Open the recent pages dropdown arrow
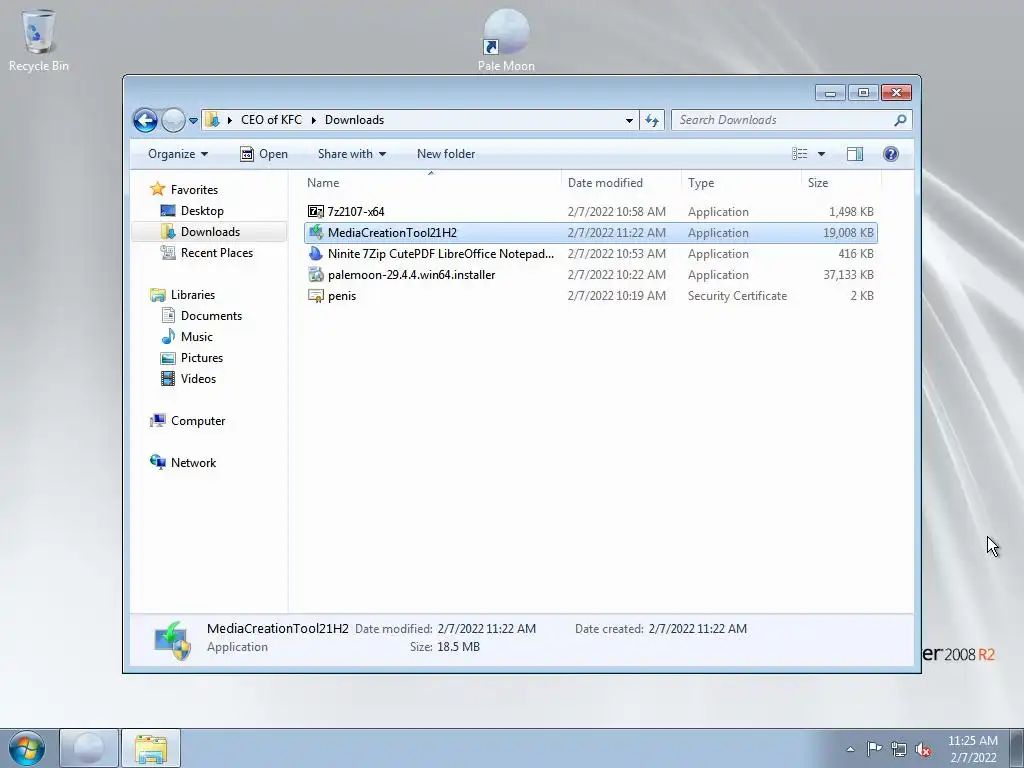 coord(193,121)
